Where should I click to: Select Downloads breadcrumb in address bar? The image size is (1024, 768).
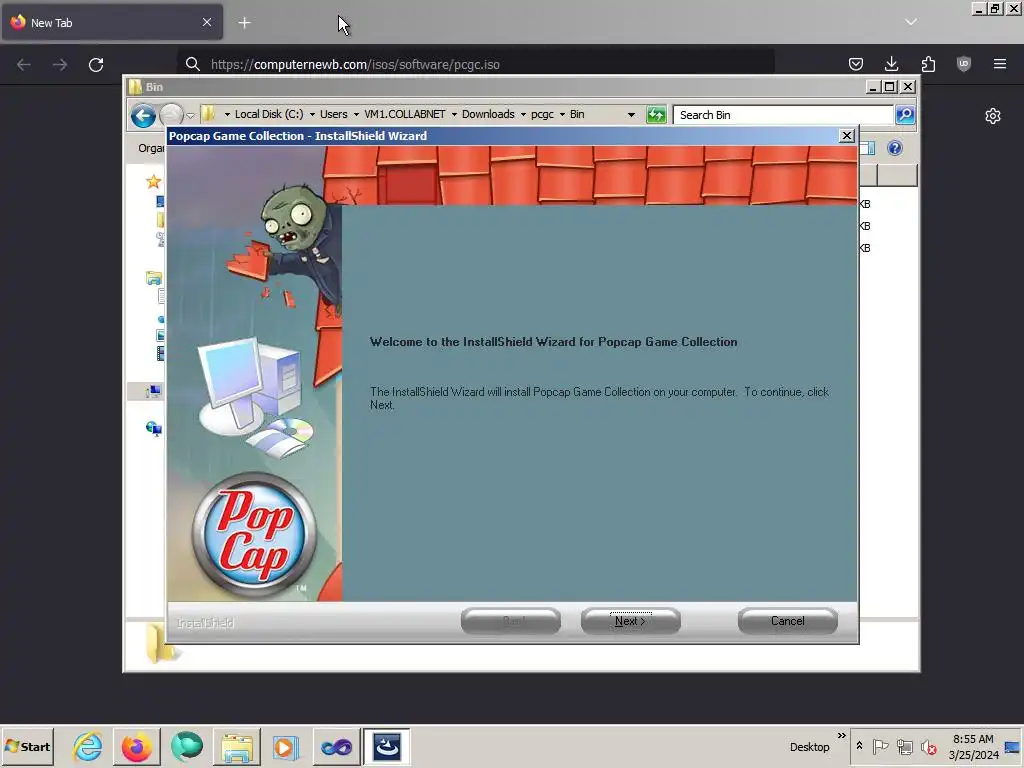[x=488, y=114]
